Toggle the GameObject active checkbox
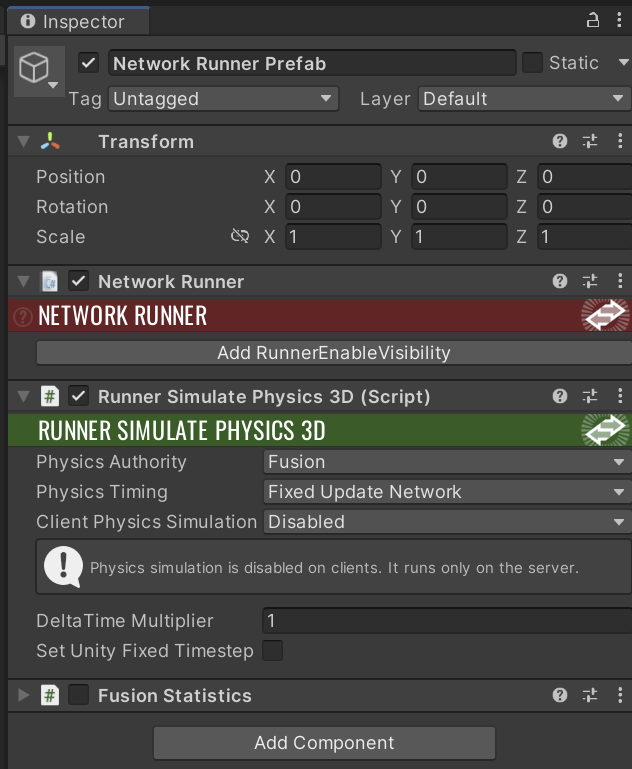Screen dimensions: 632x769 tap(89, 63)
